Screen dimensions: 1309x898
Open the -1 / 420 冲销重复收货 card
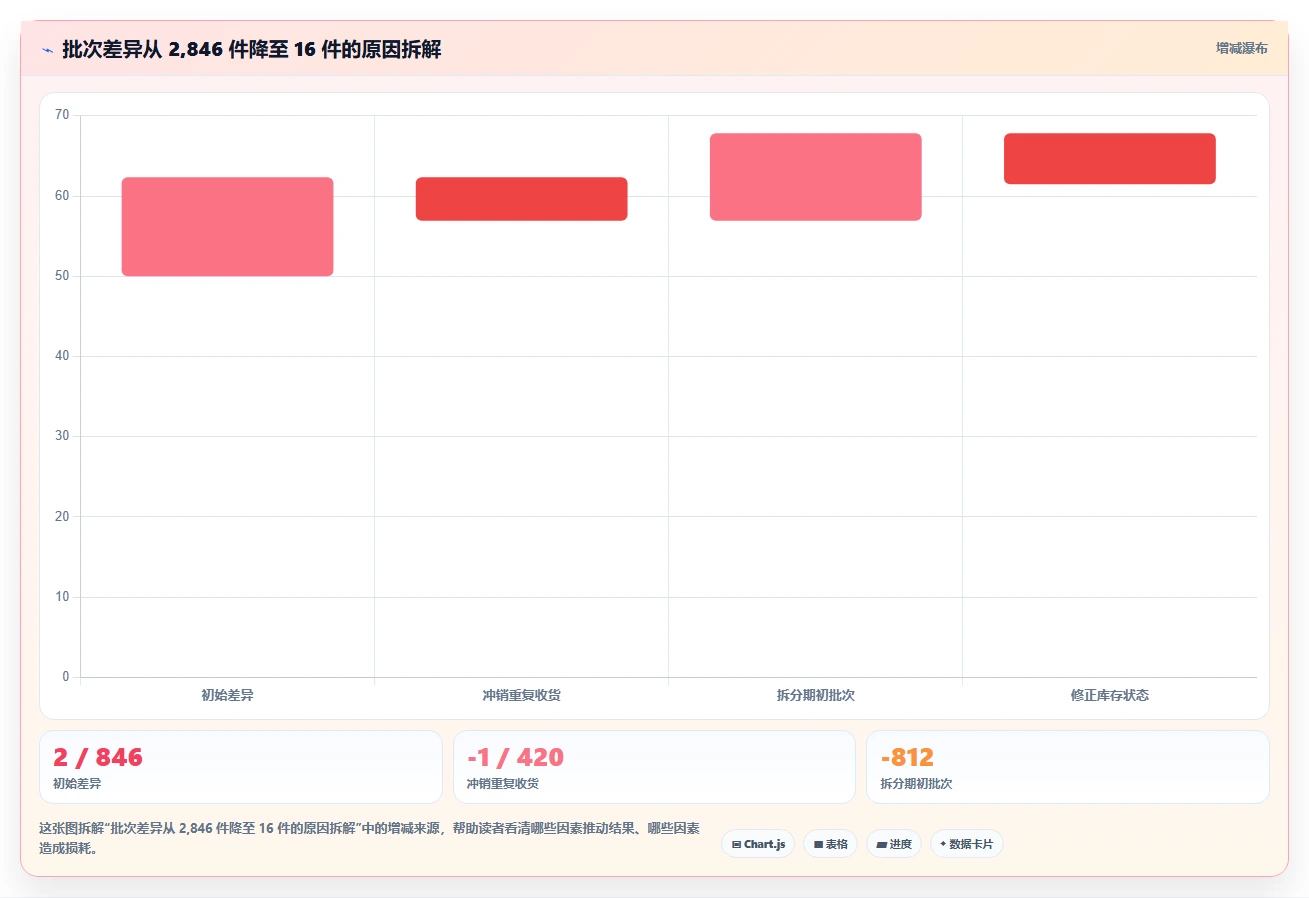click(x=654, y=767)
